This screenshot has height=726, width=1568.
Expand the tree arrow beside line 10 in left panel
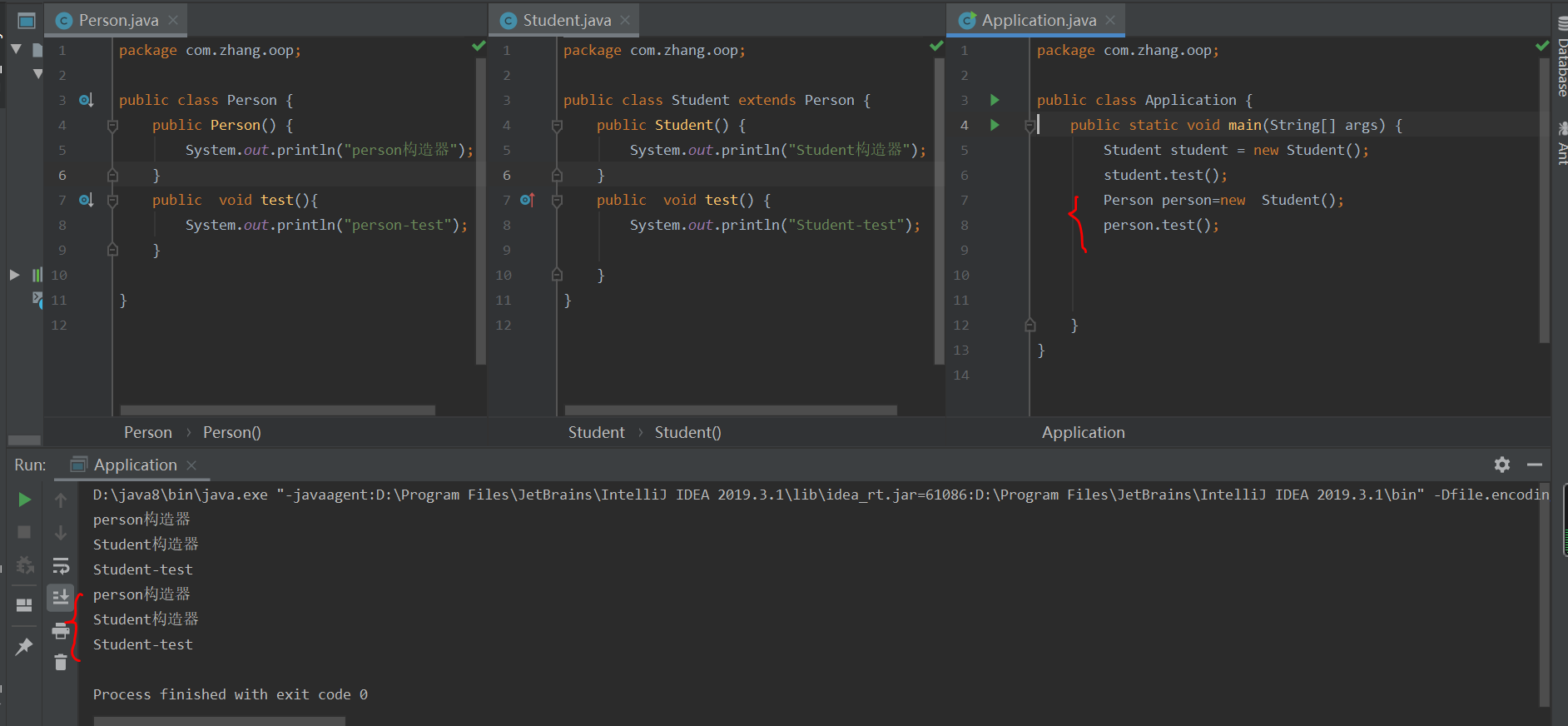pos(14,275)
